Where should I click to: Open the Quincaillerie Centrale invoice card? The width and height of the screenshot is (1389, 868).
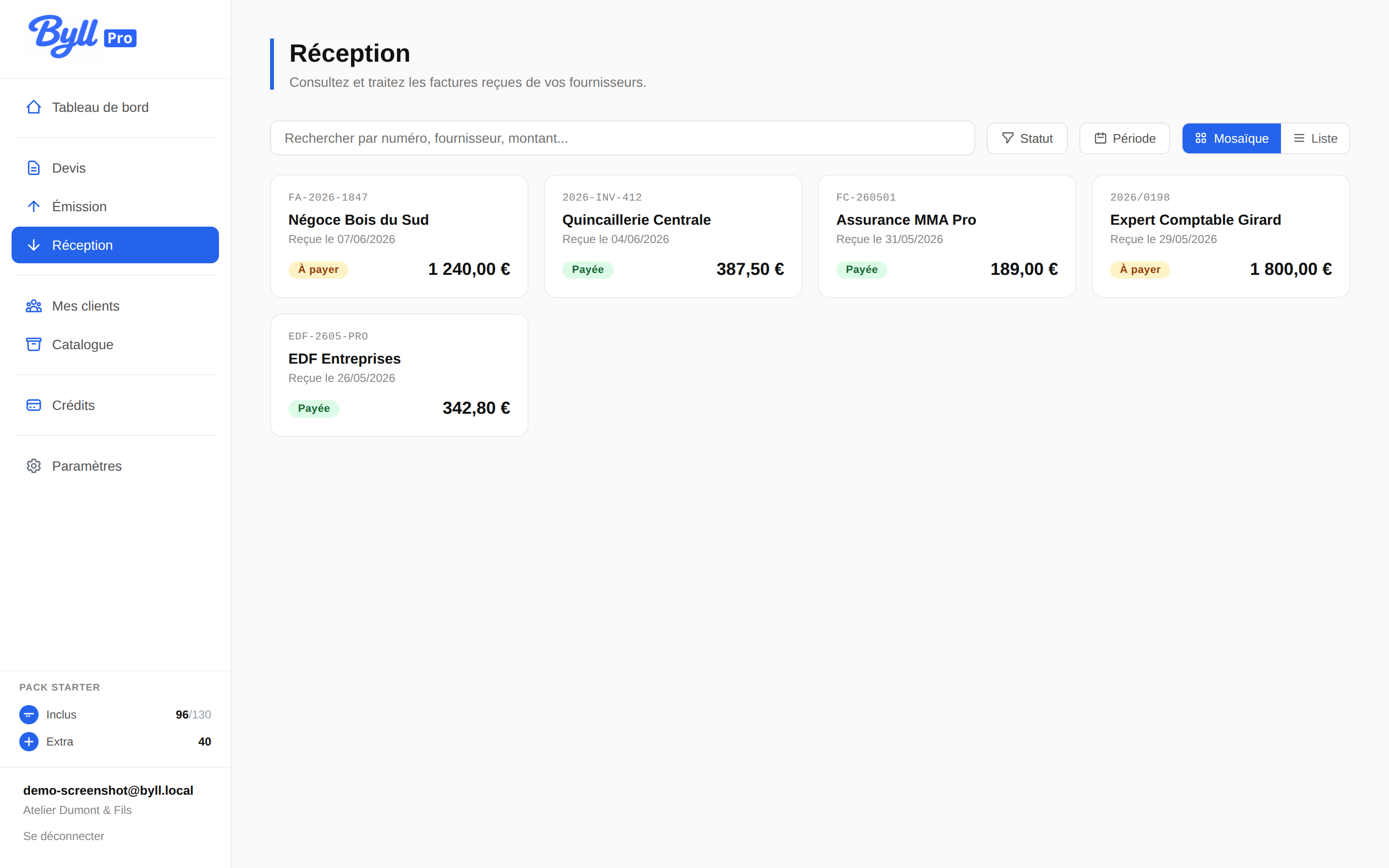tap(673, 236)
